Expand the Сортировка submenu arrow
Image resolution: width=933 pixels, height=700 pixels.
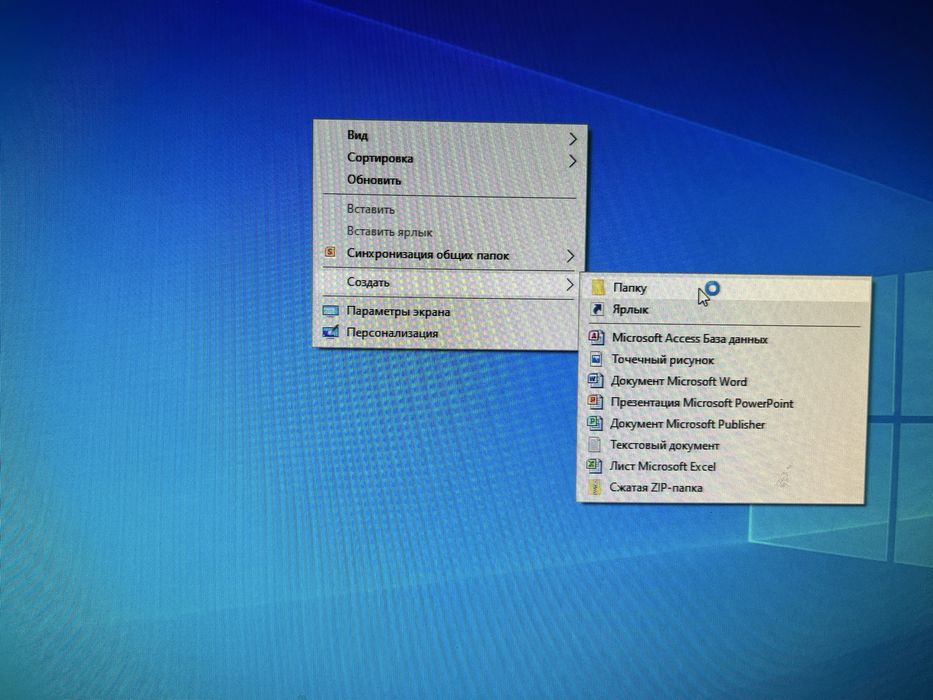(572, 161)
